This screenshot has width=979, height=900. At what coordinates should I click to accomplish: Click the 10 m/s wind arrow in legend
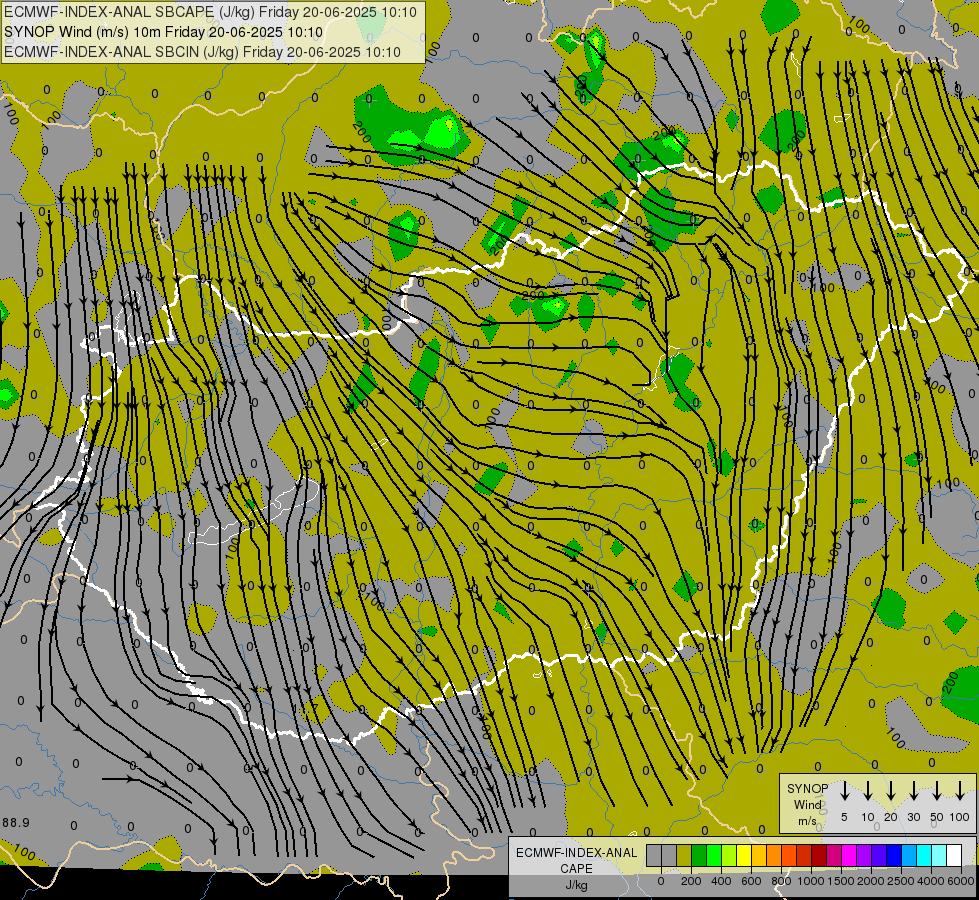coord(868,791)
